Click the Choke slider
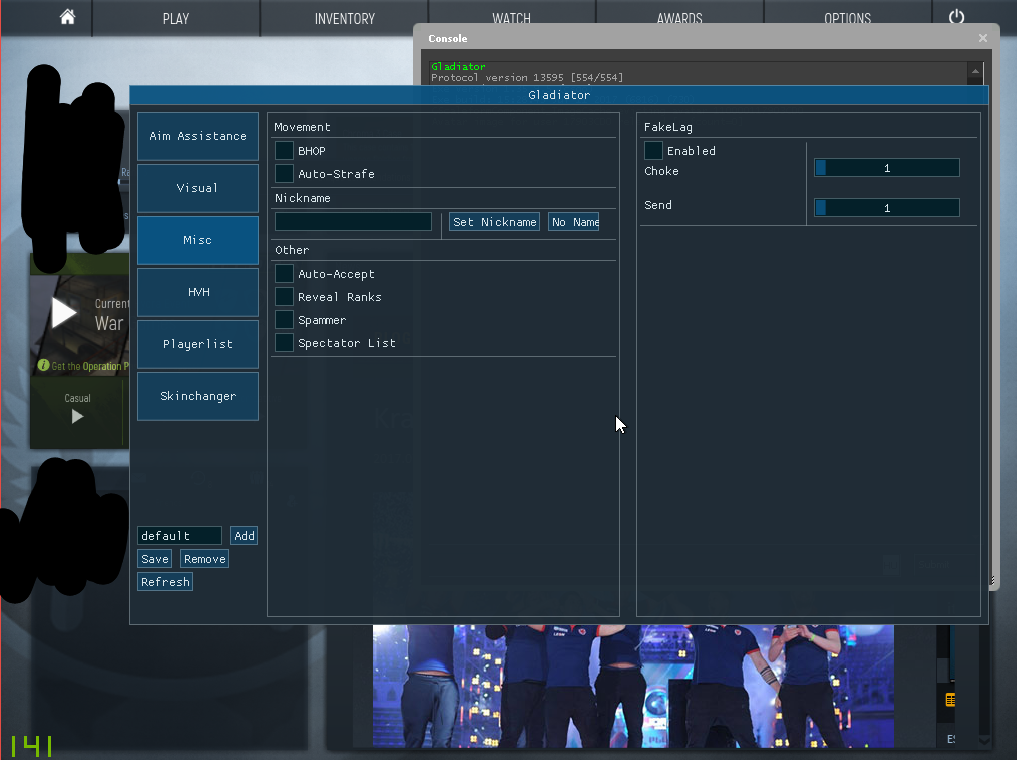The image size is (1017, 760). point(886,168)
